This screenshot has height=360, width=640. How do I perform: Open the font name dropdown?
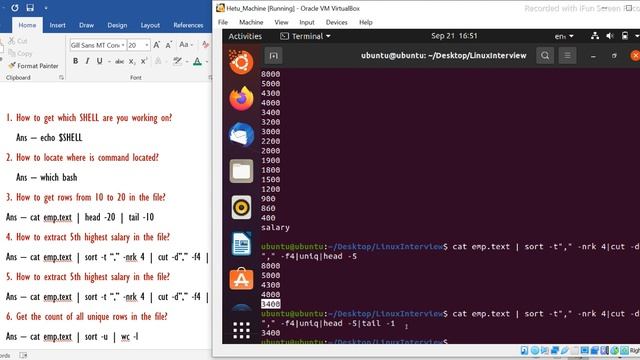[x=123, y=45]
